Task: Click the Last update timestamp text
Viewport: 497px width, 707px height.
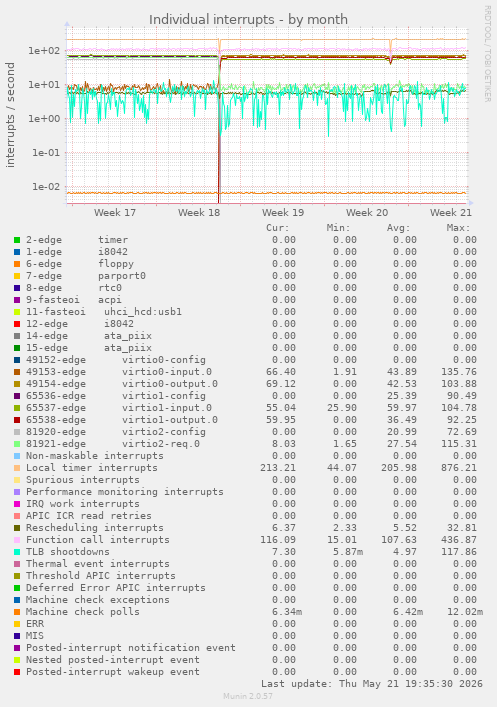Action: (x=372, y=684)
